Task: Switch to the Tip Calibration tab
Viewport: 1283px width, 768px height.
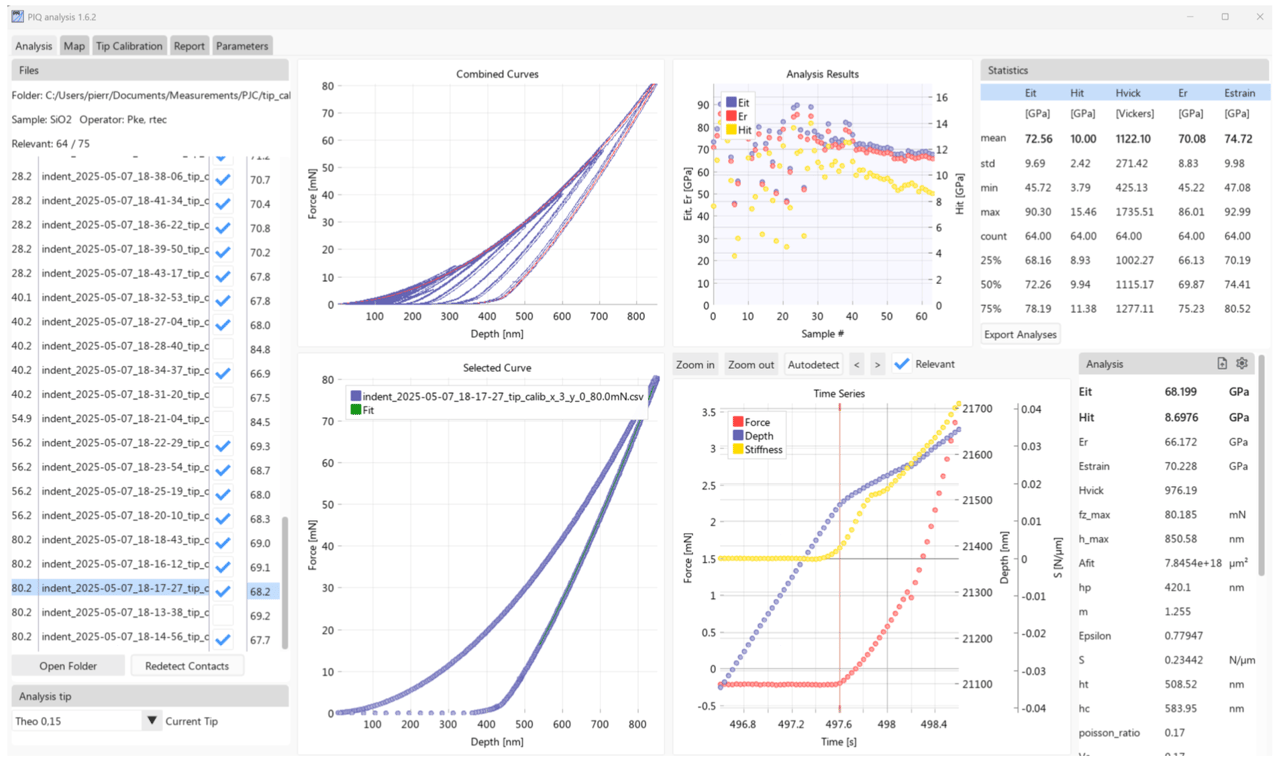Action: click(129, 46)
